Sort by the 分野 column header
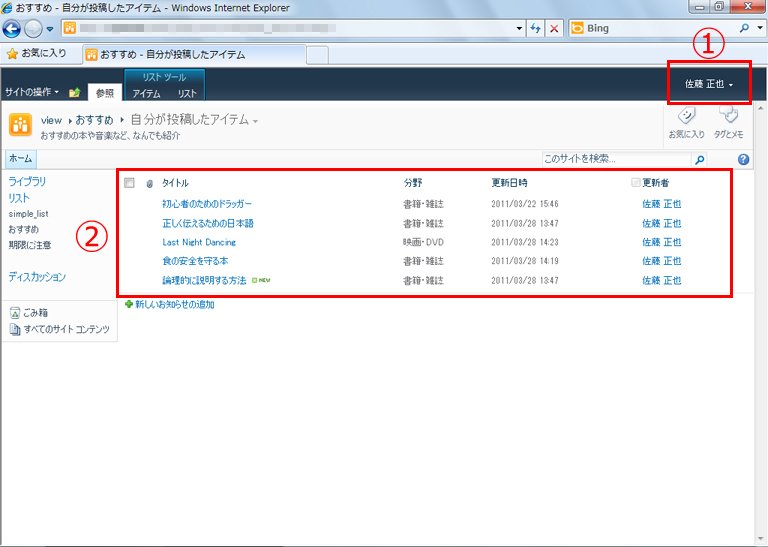 (x=413, y=183)
